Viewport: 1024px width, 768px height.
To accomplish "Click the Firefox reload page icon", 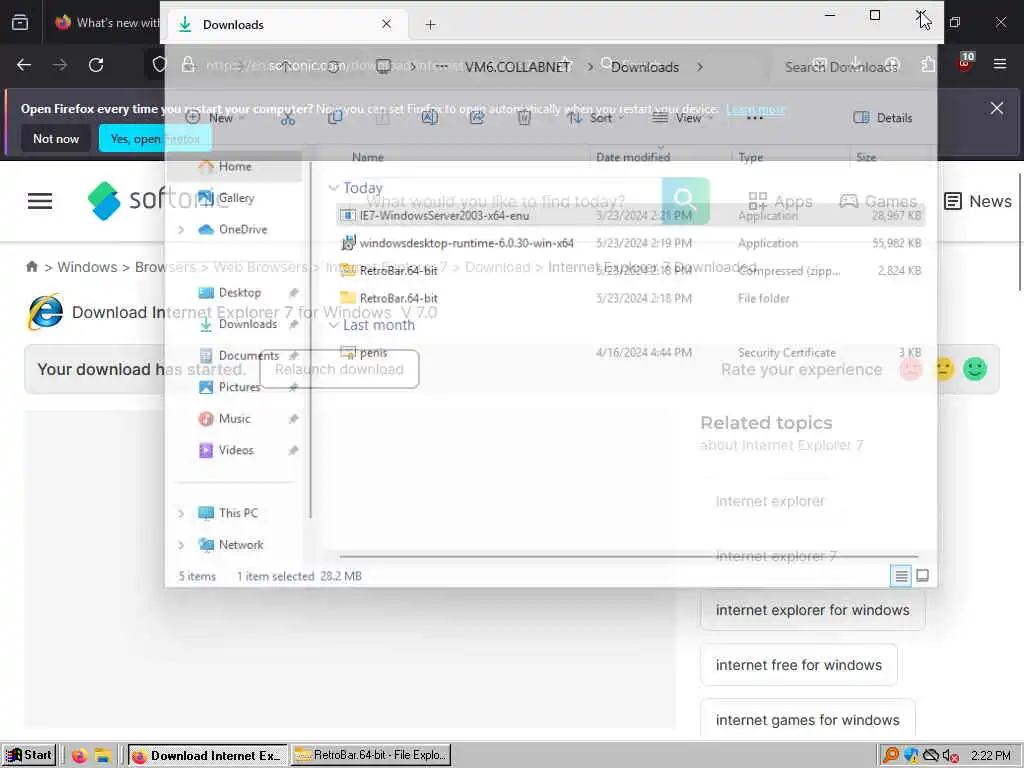I will coord(96,65).
